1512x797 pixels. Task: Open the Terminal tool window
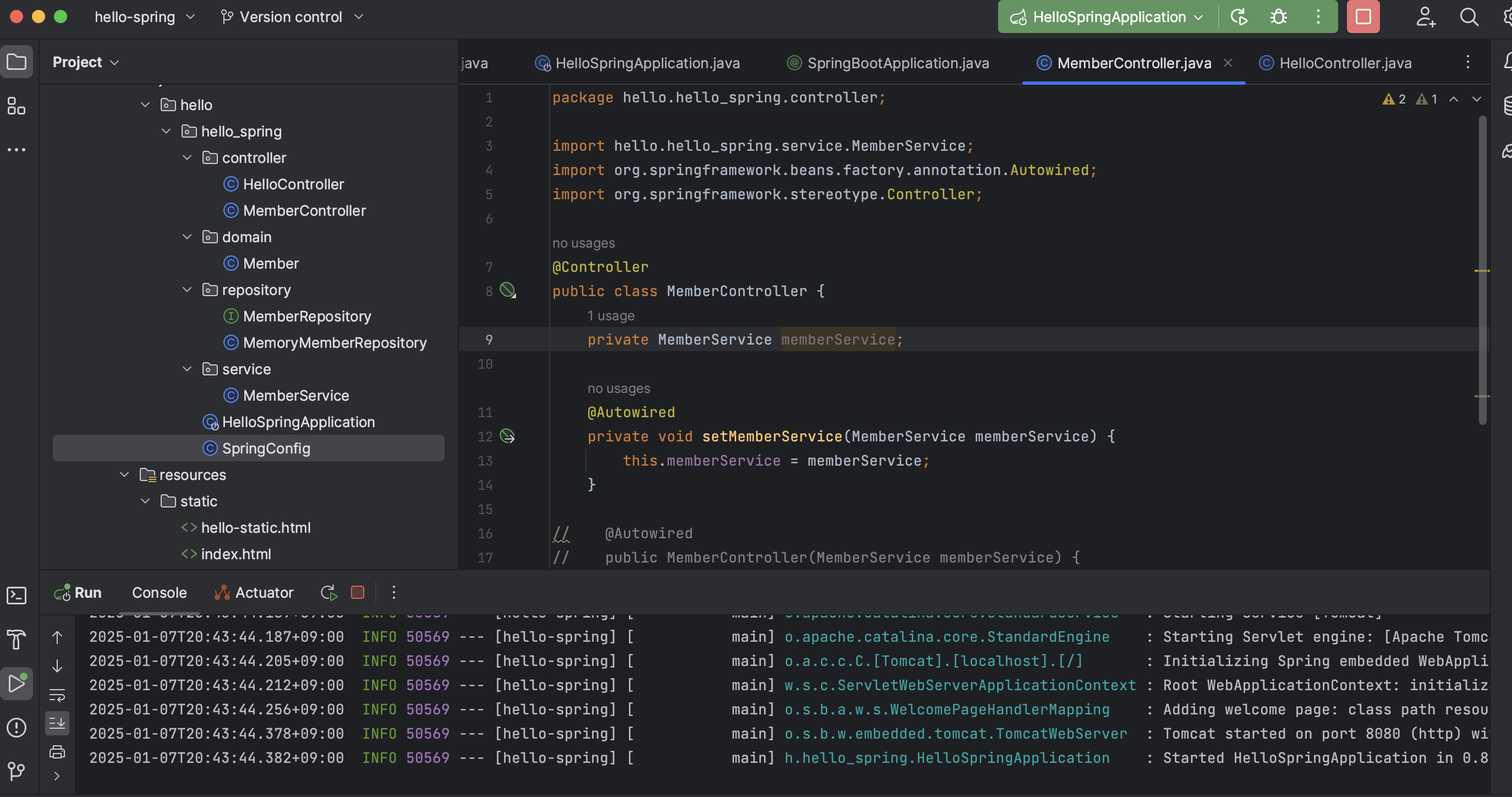click(x=17, y=596)
